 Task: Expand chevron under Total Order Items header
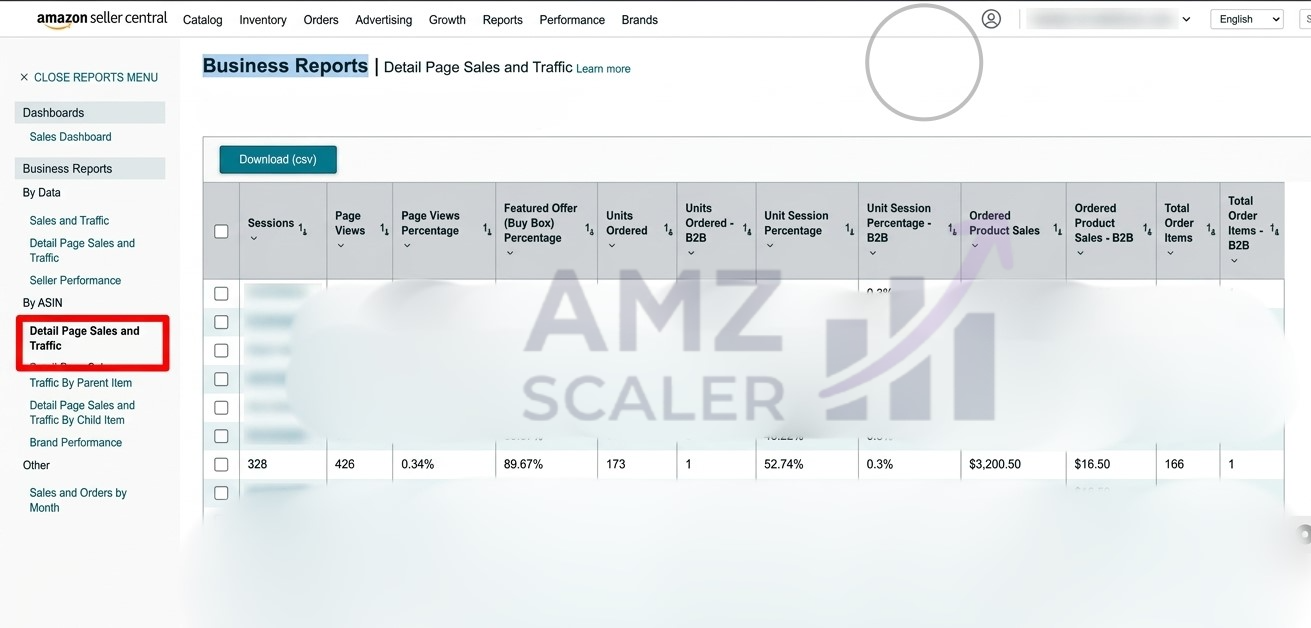(x=1170, y=253)
